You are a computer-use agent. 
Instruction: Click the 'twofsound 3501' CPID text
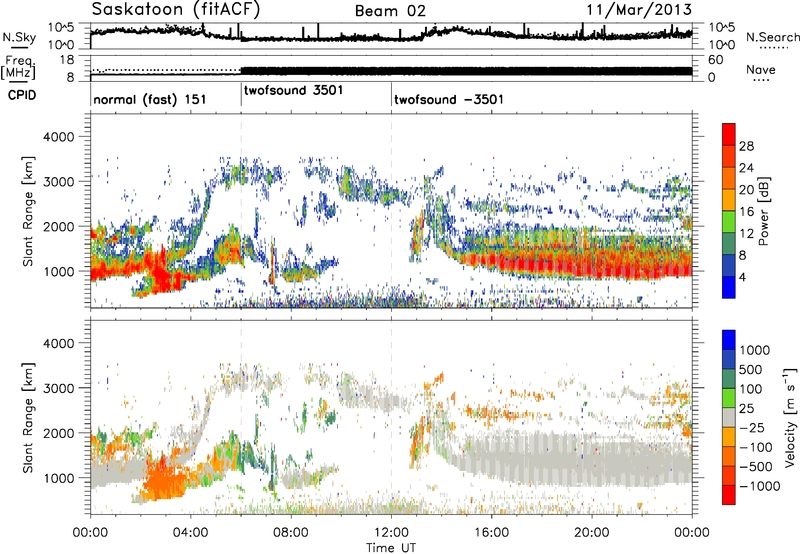click(293, 90)
